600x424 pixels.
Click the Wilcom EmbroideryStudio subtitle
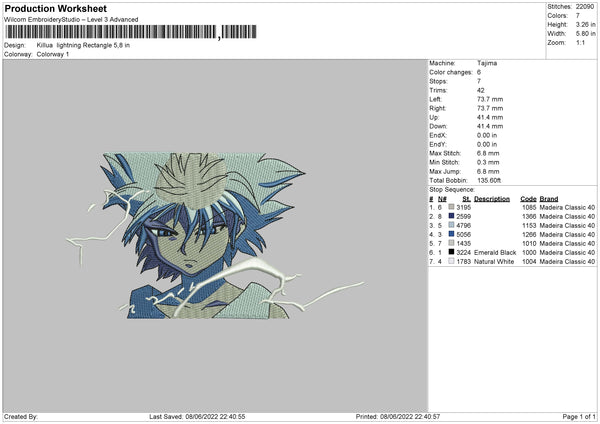(71, 20)
